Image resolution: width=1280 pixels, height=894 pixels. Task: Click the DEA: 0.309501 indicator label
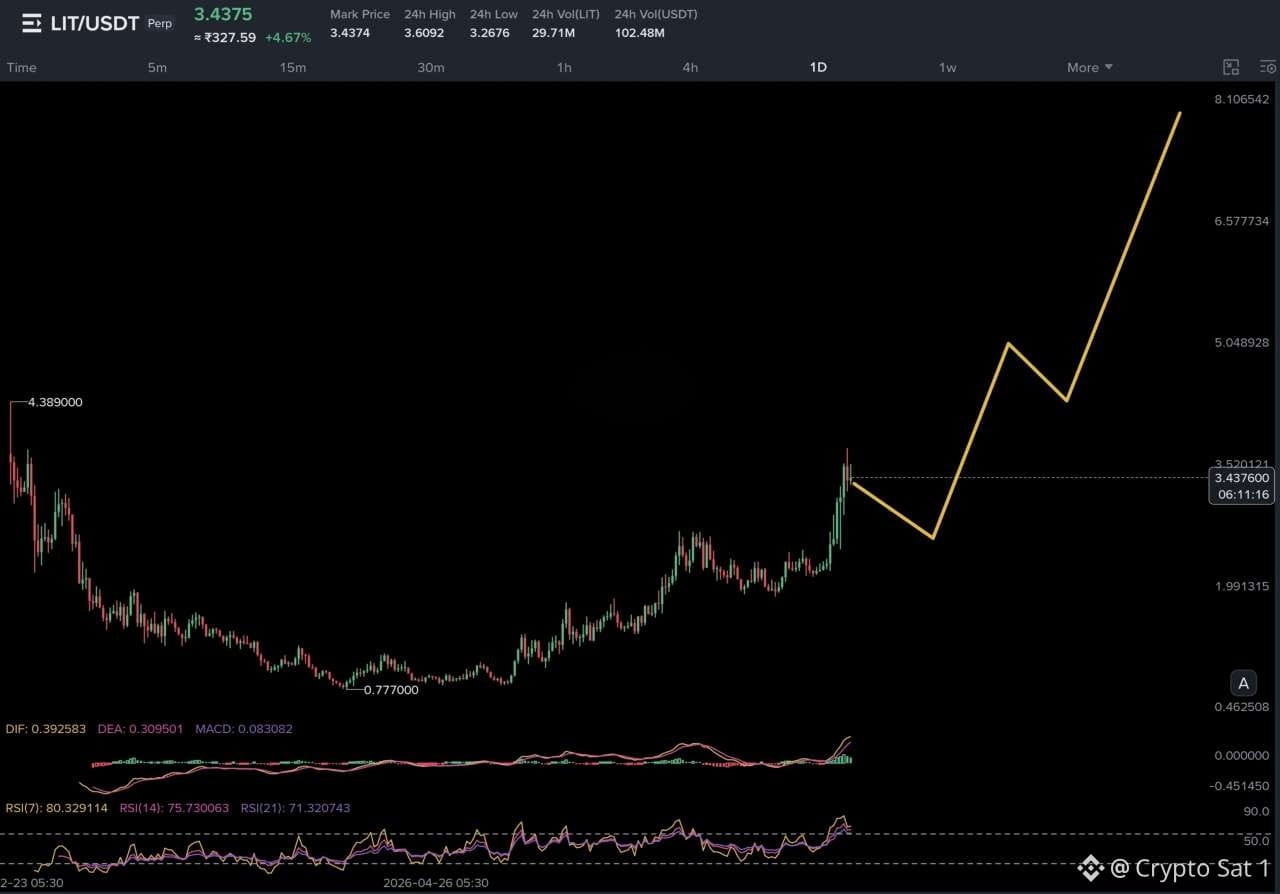coord(140,729)
